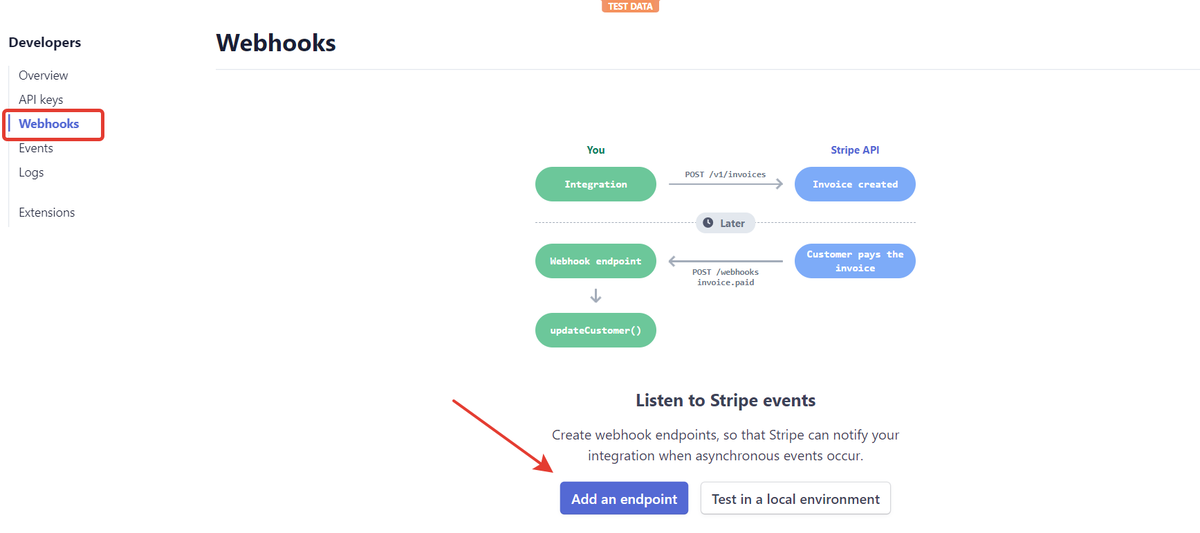Open the Events page
The height and width of the screenshot is (533, 1200).
pos(36,148)
